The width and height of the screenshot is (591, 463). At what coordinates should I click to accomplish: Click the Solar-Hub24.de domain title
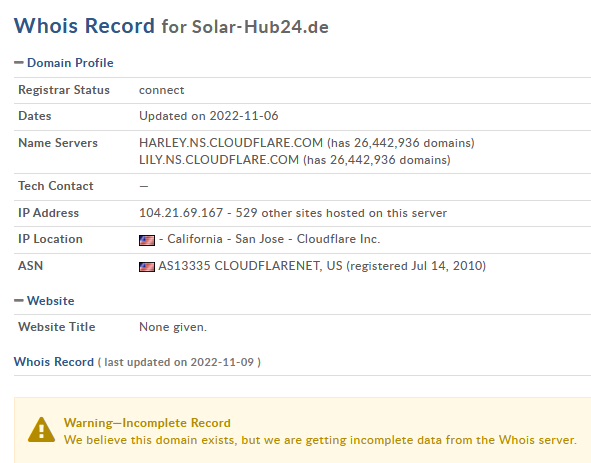(x=260, y=27)
